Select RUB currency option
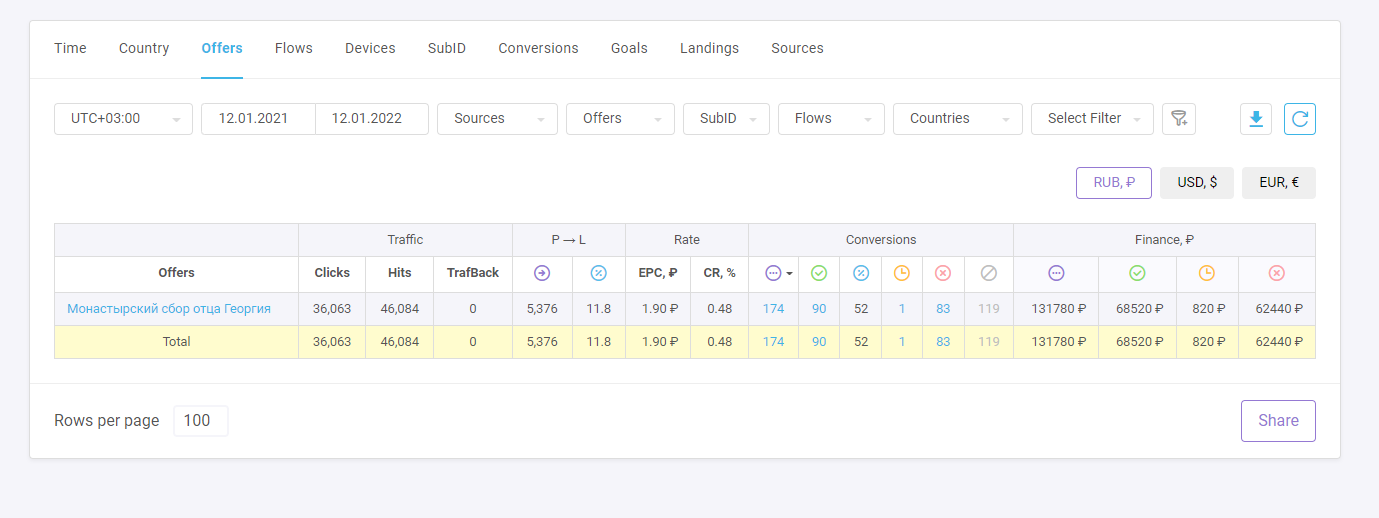Image resolution: width=1379 pixels, height=518 pixels. coord(1114,183)
